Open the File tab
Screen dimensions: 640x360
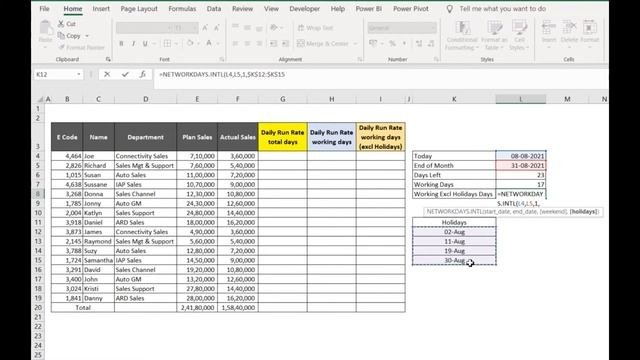(x=44, y=9)
